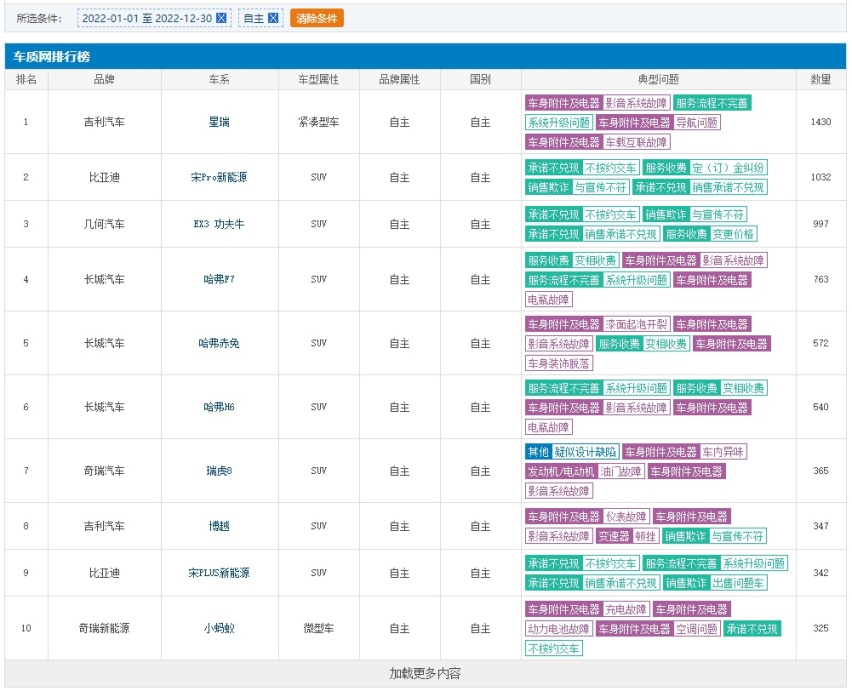Click the complaint count 763
Viewport: 852px width, 691px height.
click(820, 279)
